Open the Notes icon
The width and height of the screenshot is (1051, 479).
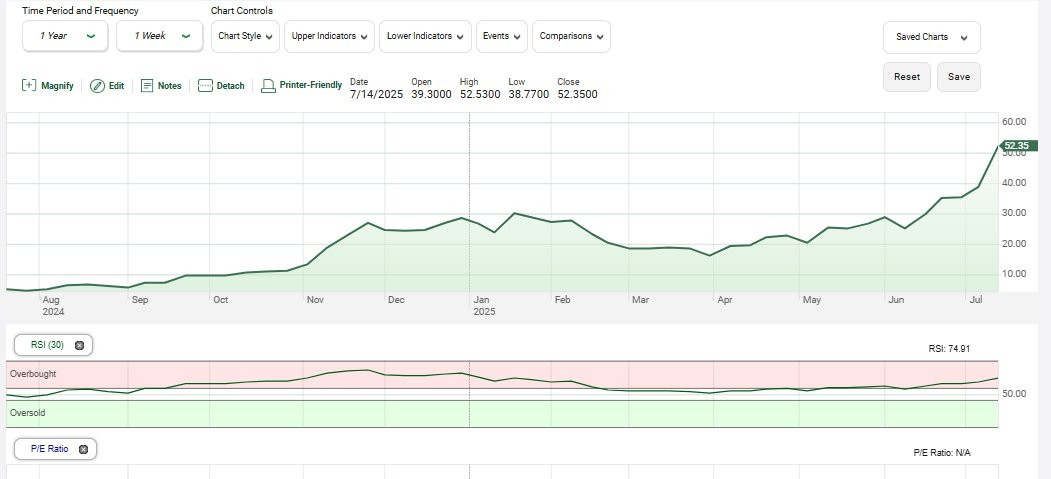(x=147, y=86)
